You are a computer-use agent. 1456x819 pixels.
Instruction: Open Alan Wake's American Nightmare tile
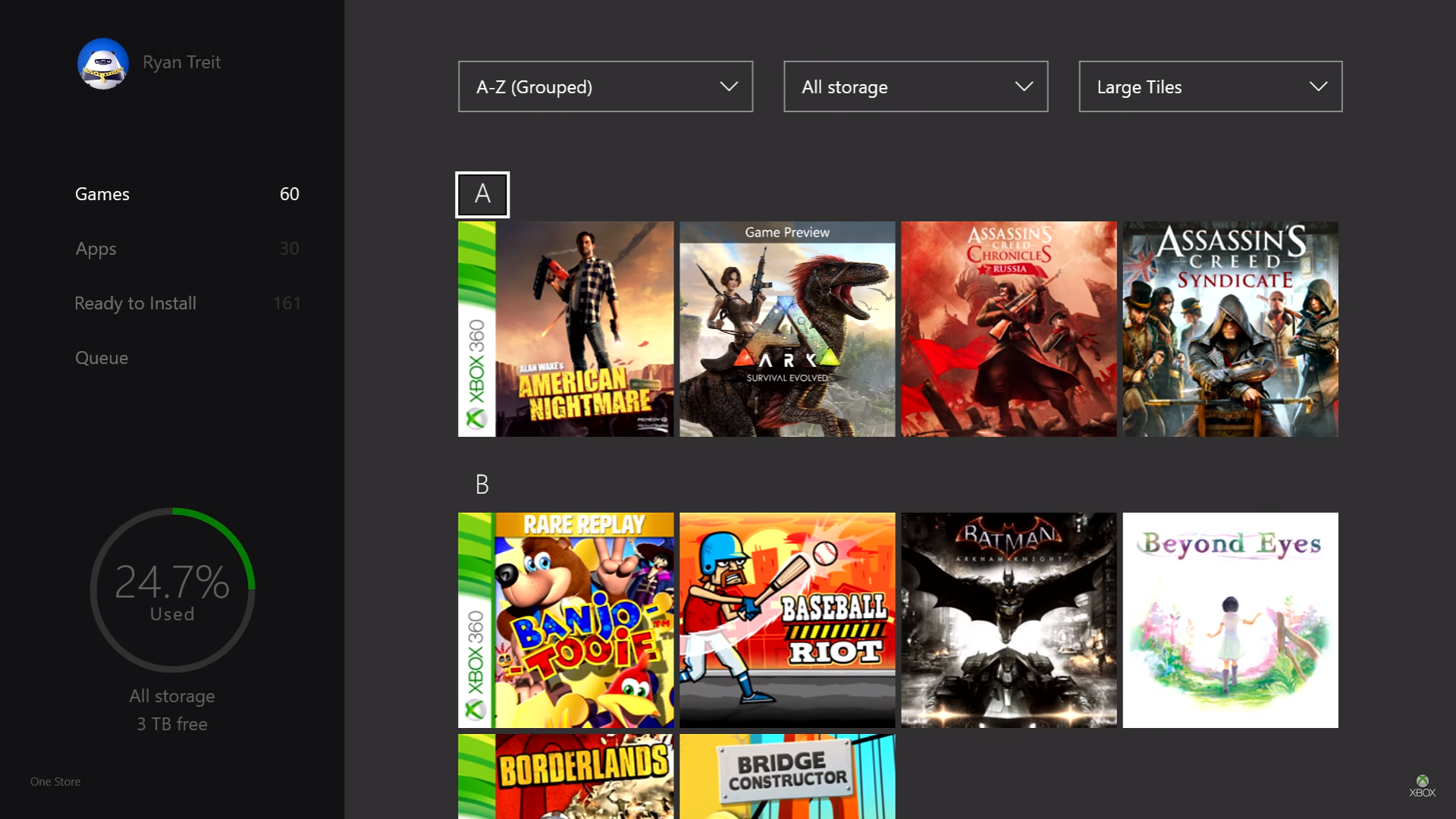coord(565,328)
